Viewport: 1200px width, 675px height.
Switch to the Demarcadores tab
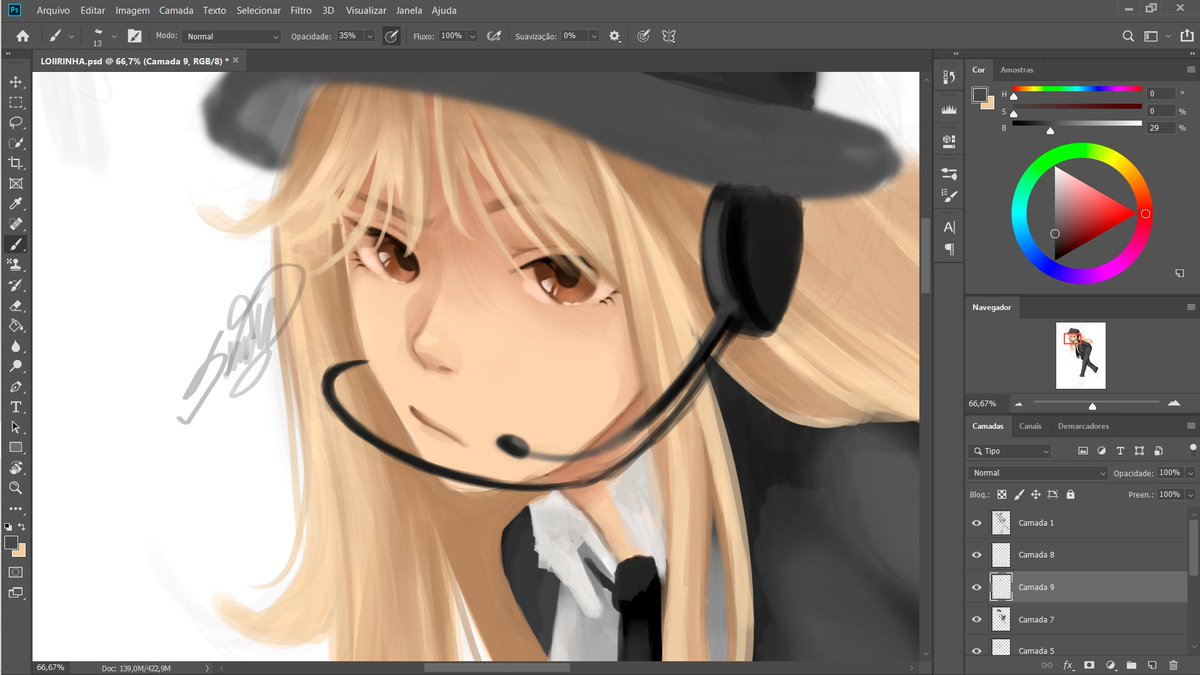coord(1083,426)
